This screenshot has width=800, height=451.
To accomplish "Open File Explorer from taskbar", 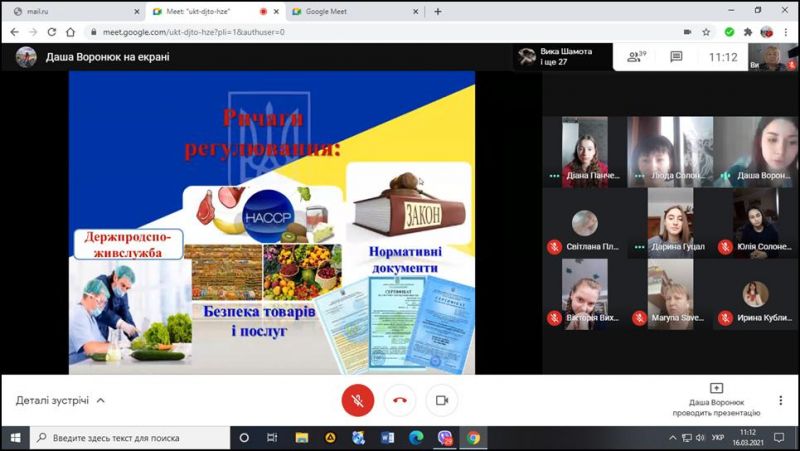I will pyautogui.click(x=302, y=438).
